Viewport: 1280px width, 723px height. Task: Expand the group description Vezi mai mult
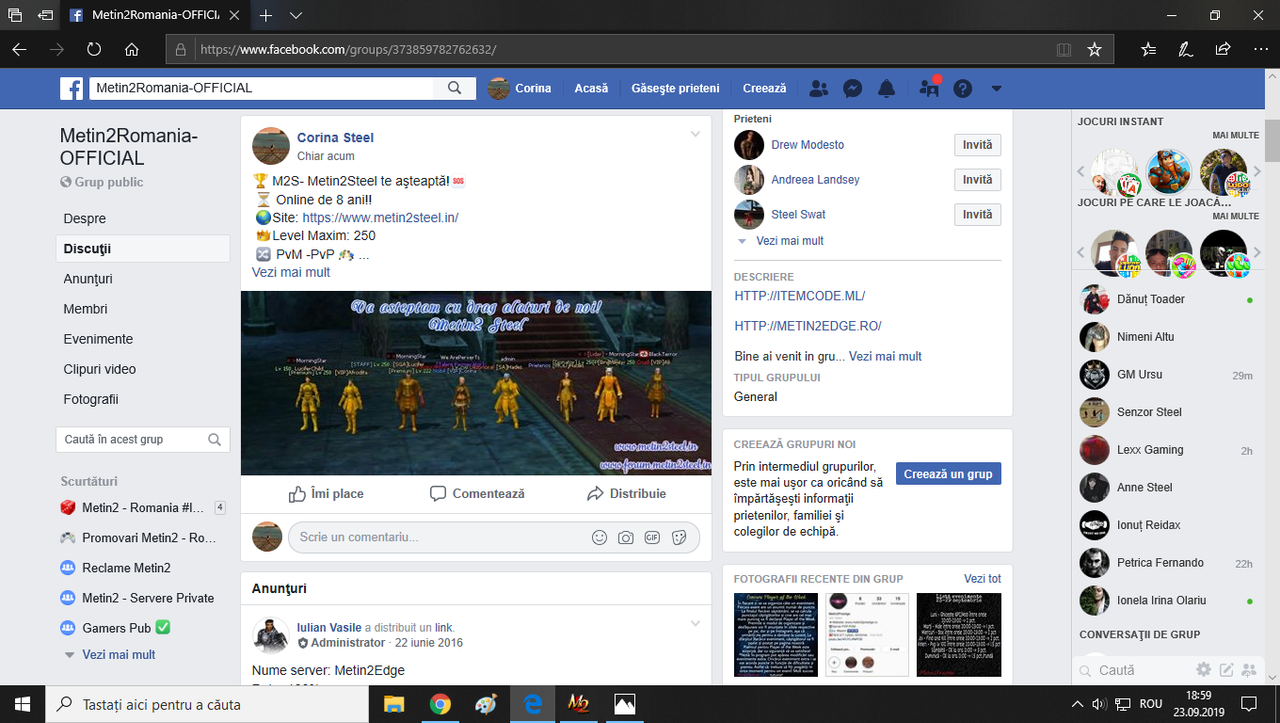click(885, 356)
